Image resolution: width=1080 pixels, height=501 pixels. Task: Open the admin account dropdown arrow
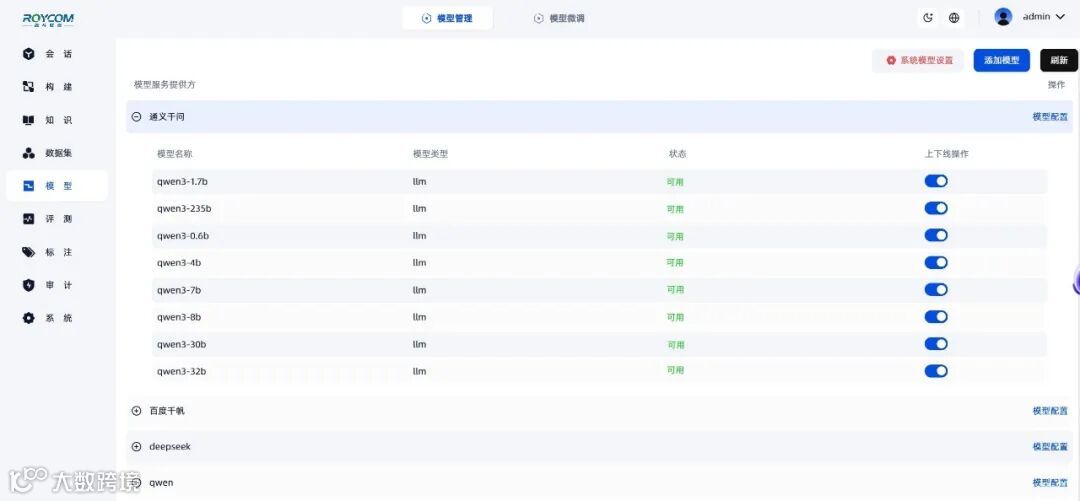point(1060,17)
